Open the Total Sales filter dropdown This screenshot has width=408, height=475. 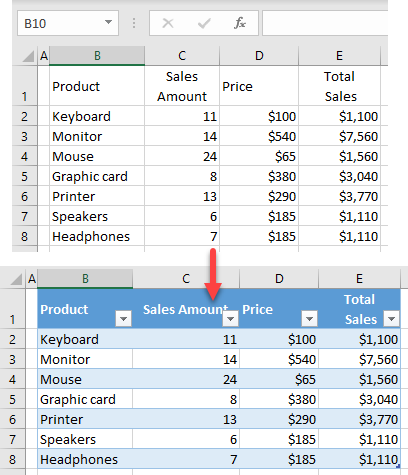(391, 319)
